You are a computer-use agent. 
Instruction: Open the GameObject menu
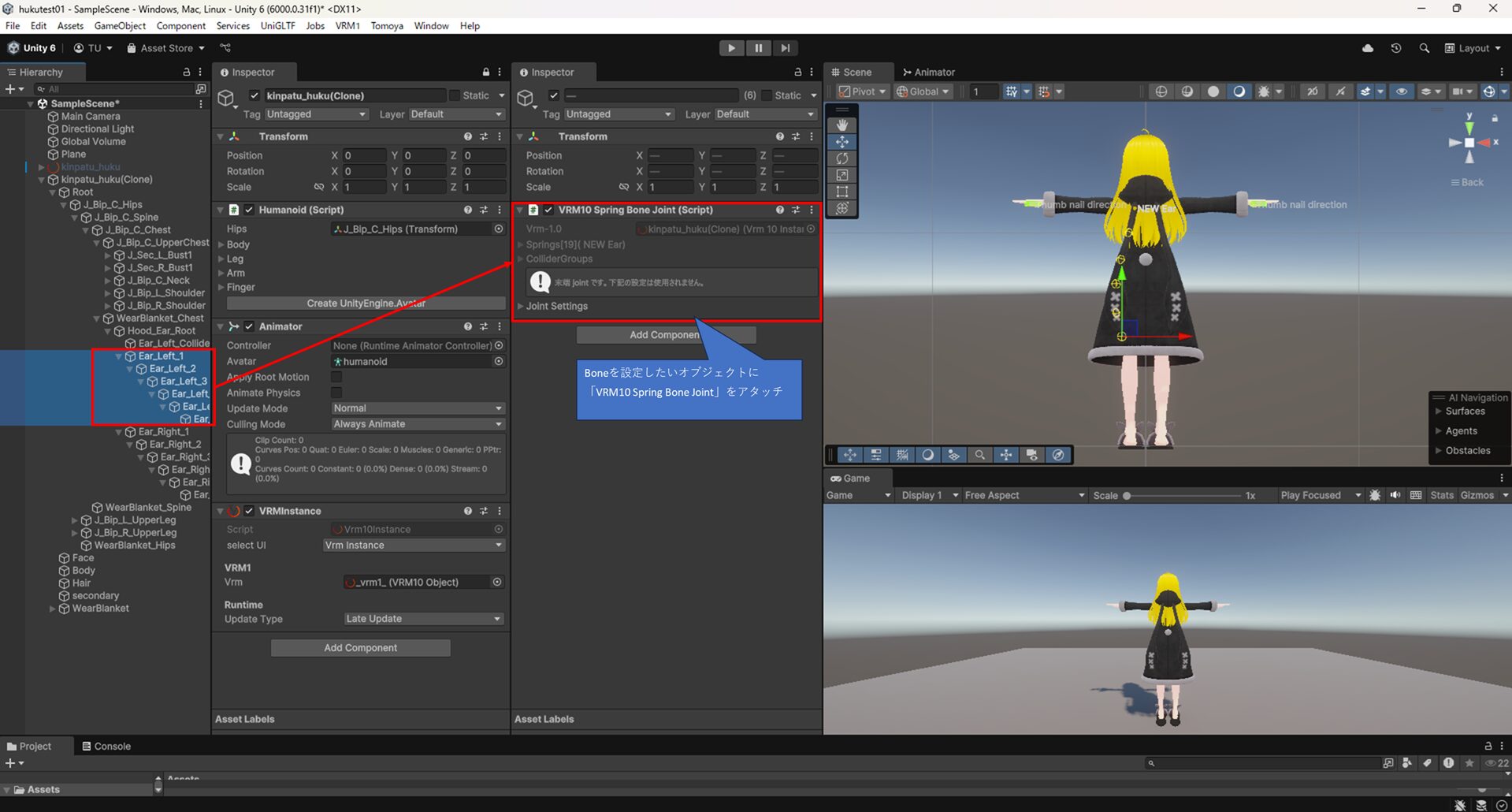[x=120, y=26]
